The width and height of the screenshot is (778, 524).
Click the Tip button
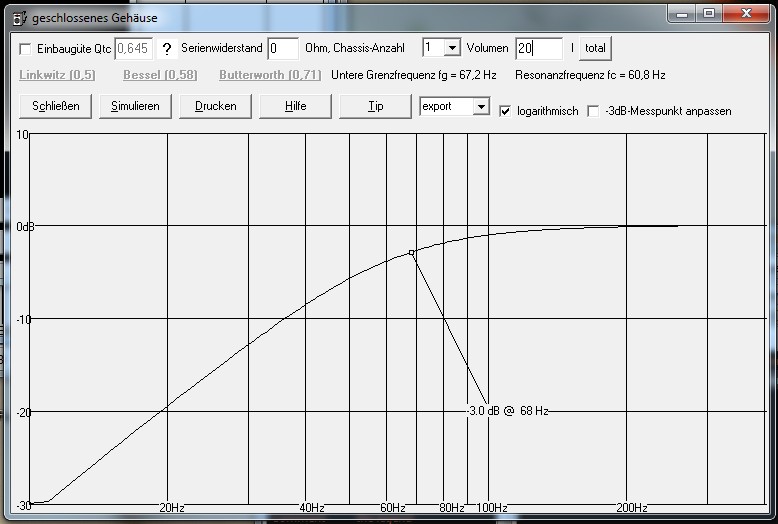pos(375,106)
